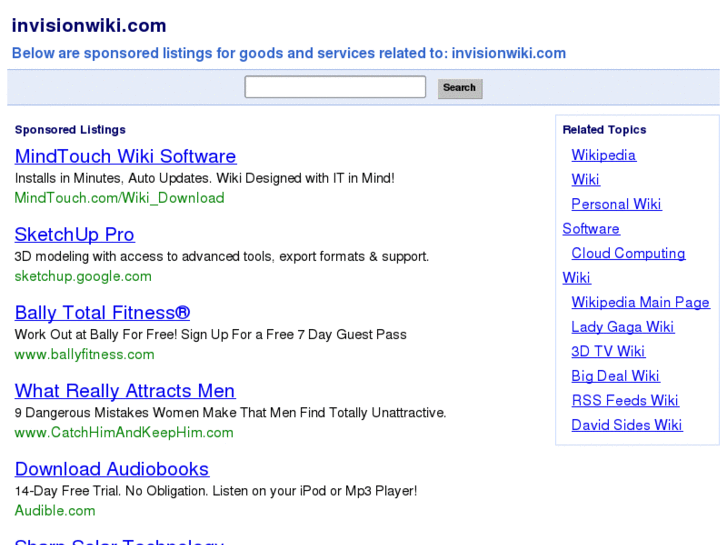Select the Wikipedia Main Page topic

point(640,302)
